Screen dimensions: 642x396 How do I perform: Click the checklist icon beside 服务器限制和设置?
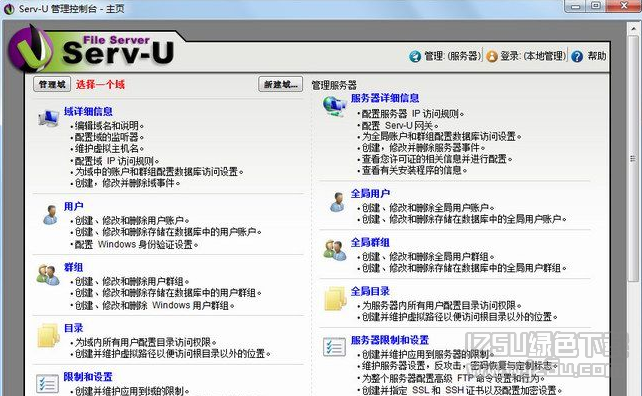334,347
